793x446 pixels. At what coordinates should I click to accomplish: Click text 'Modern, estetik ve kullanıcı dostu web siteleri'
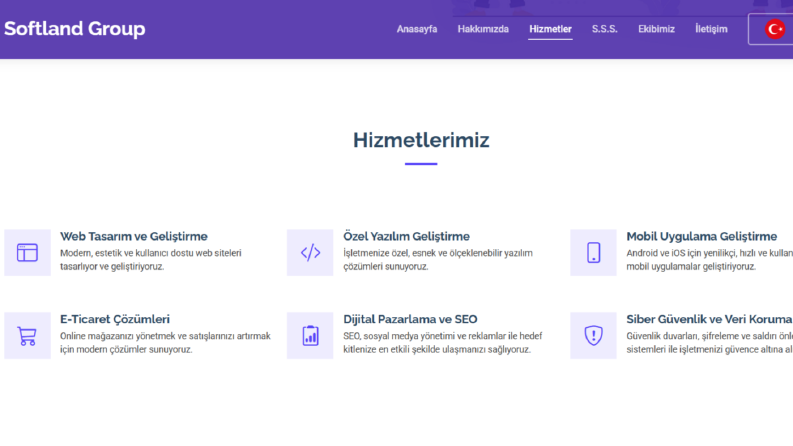(x=151, y=253)
